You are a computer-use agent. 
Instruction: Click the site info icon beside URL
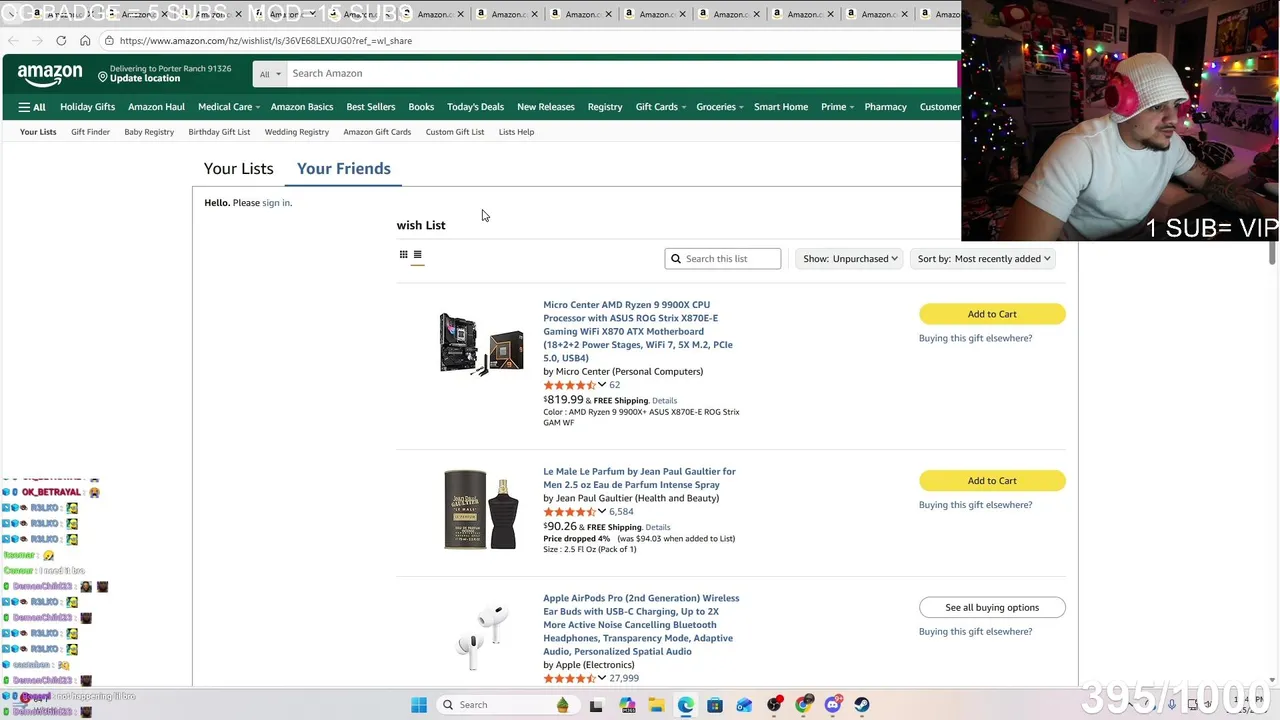pos(108,41)
